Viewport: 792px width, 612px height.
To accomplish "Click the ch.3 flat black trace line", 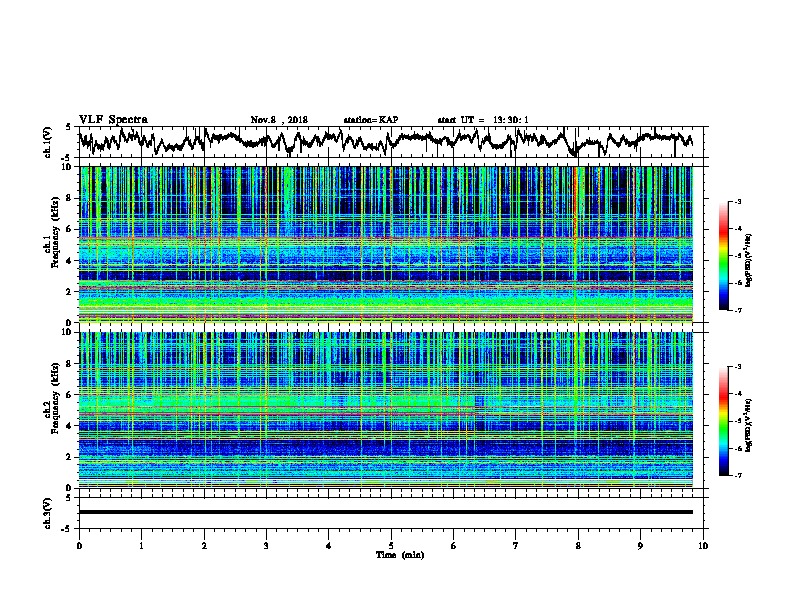I will point(386,512).
